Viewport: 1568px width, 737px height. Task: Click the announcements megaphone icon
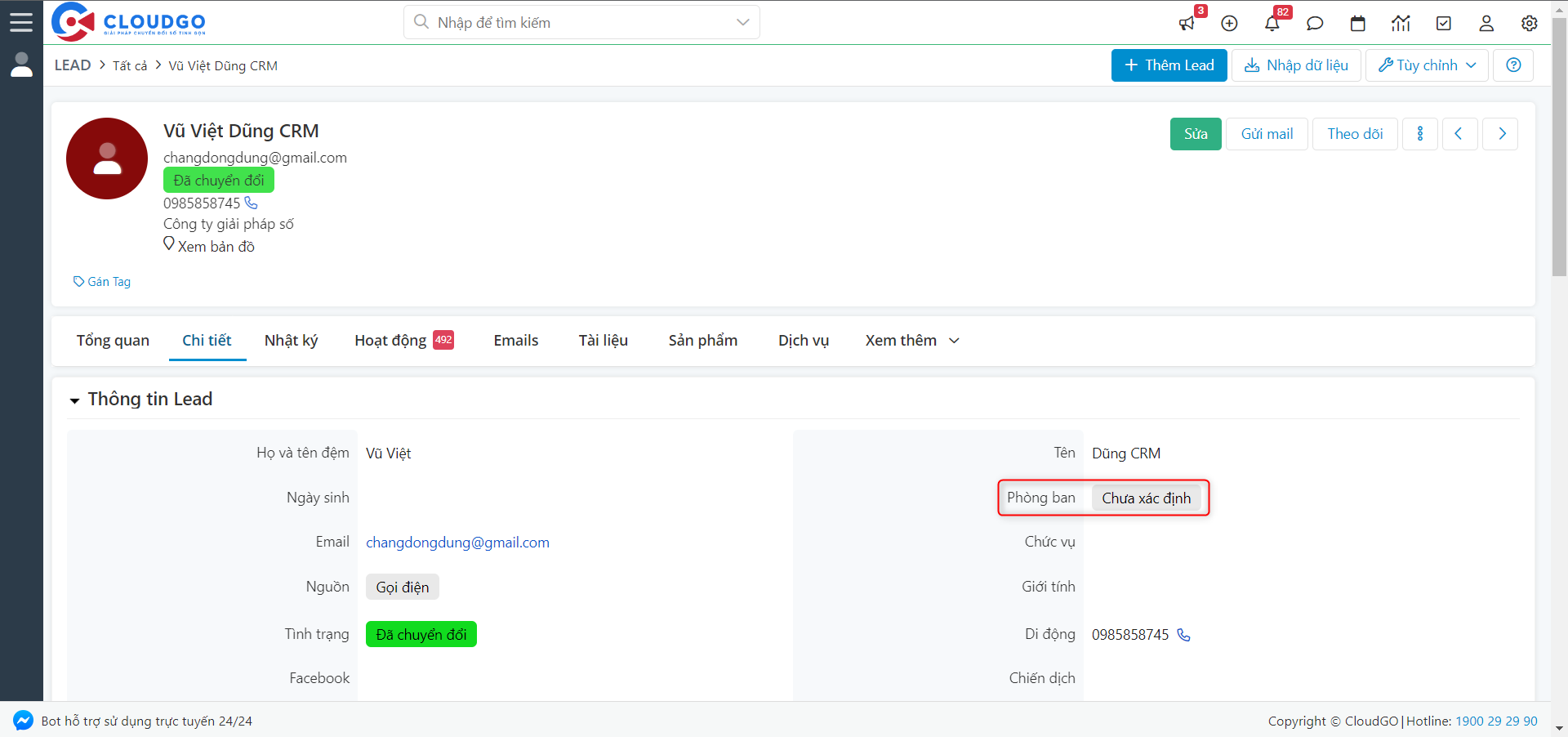[1187, 24]
